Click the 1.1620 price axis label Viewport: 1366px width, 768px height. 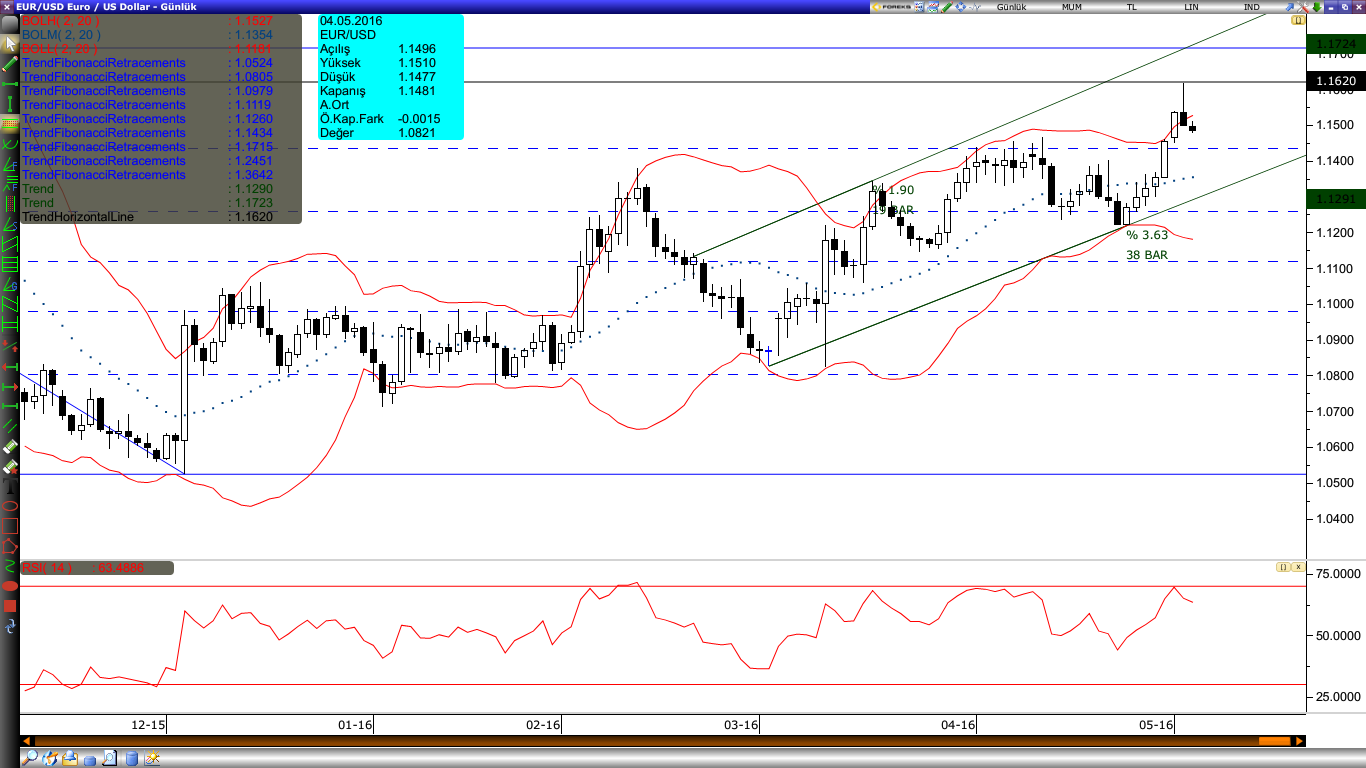[x=1336, y=81]
